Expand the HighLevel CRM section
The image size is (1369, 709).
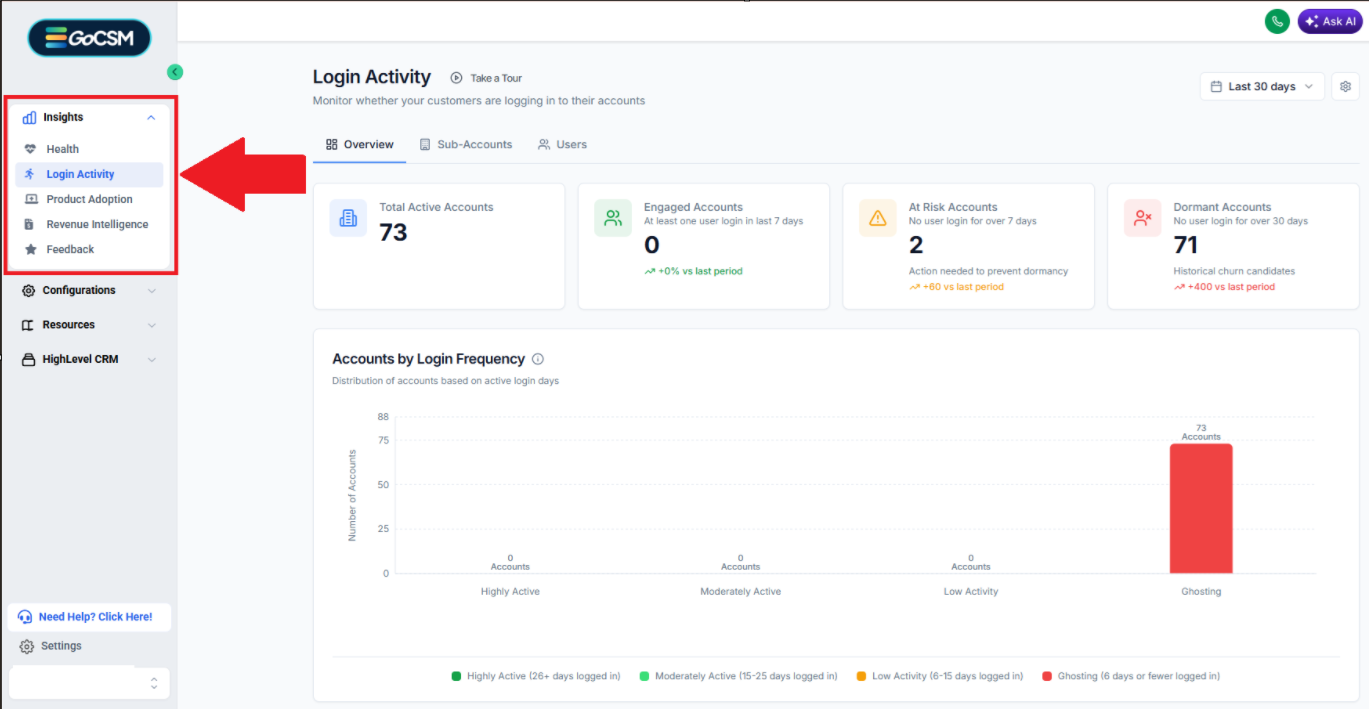[89, 359]
